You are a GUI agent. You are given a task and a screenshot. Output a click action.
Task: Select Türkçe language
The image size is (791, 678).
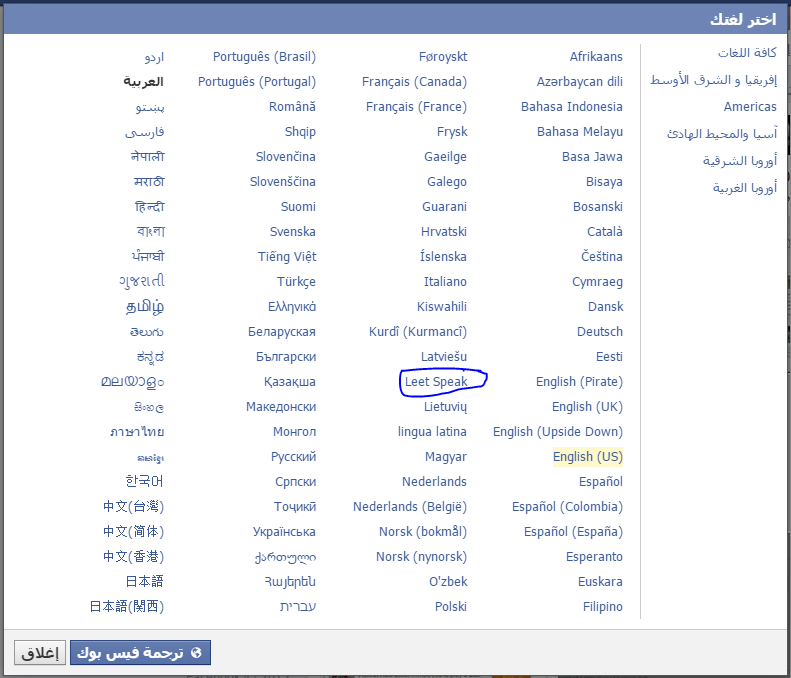[x=296, y=281]
